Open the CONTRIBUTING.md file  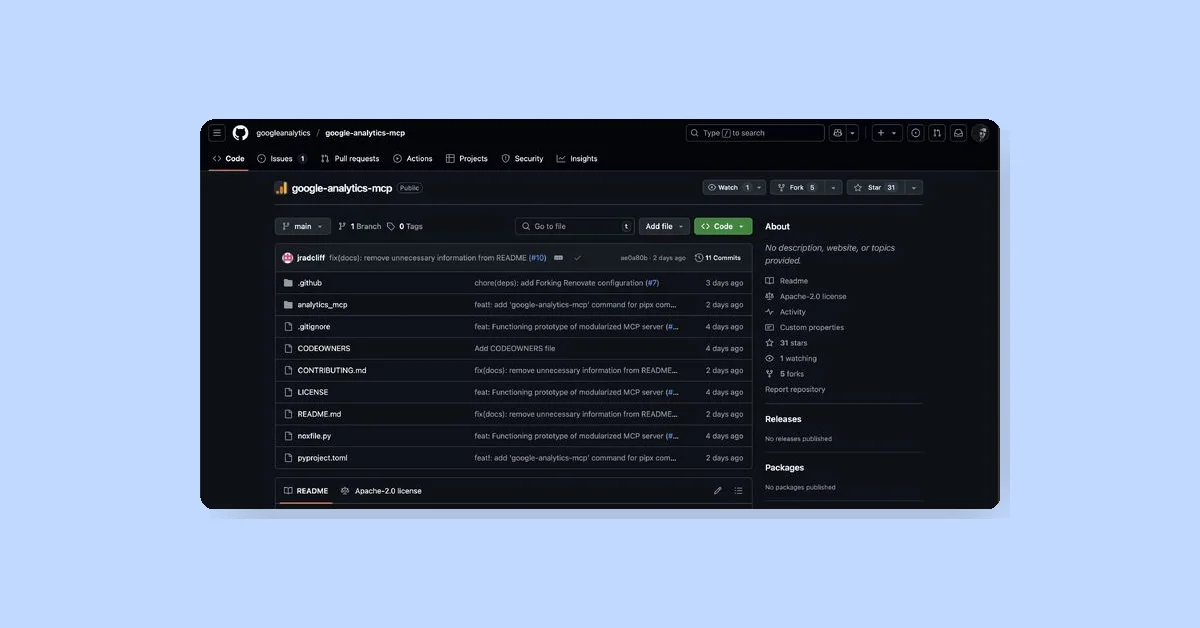tap(332, 371)
